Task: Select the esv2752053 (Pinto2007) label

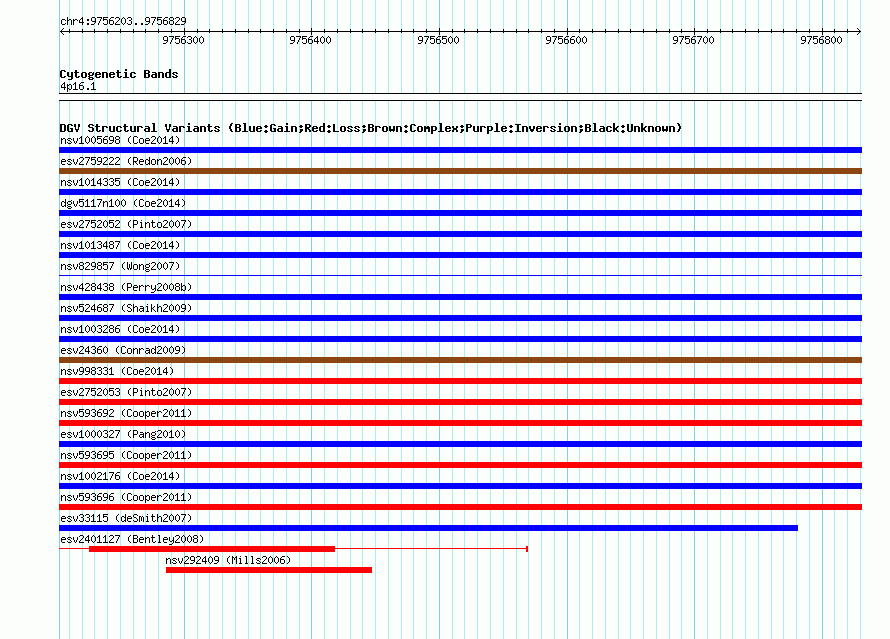Action: 126,392
